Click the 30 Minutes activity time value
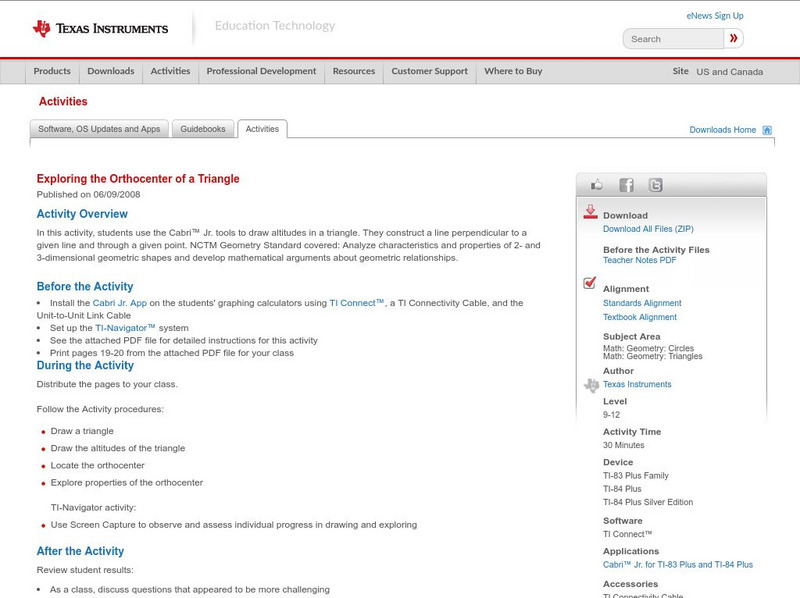Screen dimensions: 800x598 [x=623, y=445]
